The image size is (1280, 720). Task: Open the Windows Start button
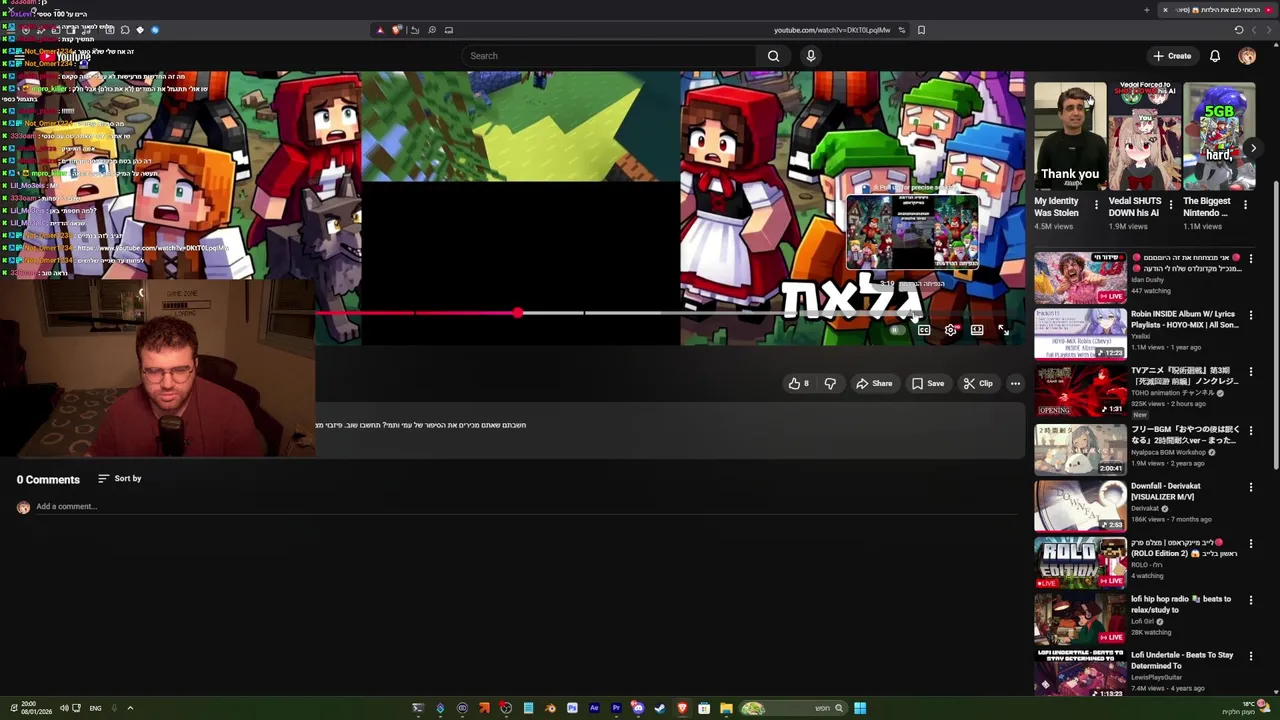click(860, 708)
